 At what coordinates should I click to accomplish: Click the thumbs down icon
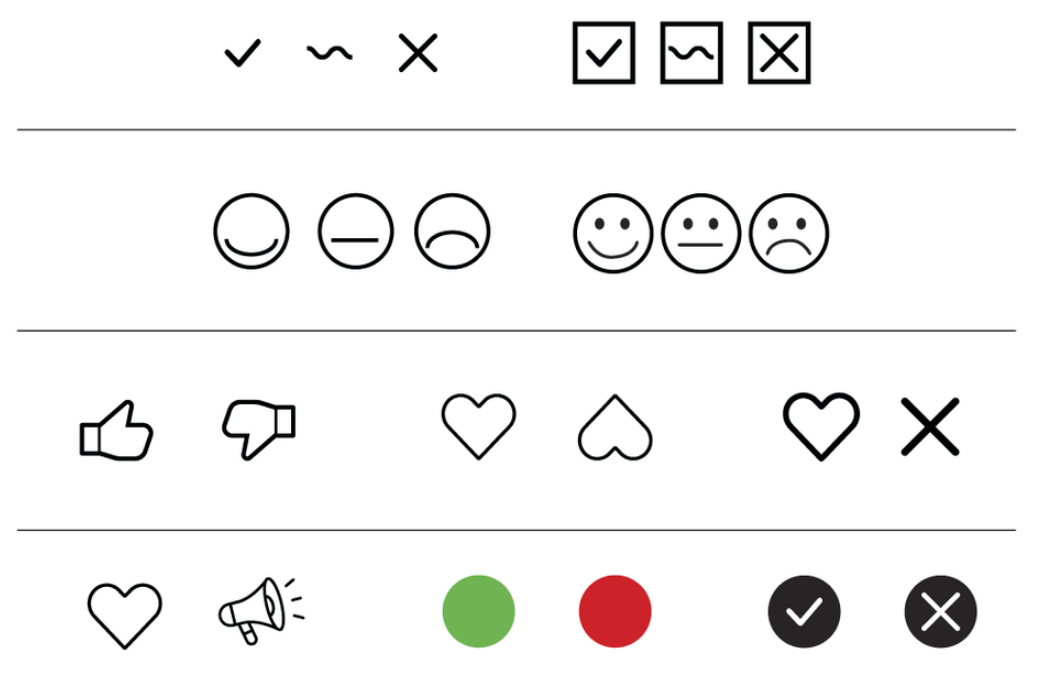click(259, 429)
